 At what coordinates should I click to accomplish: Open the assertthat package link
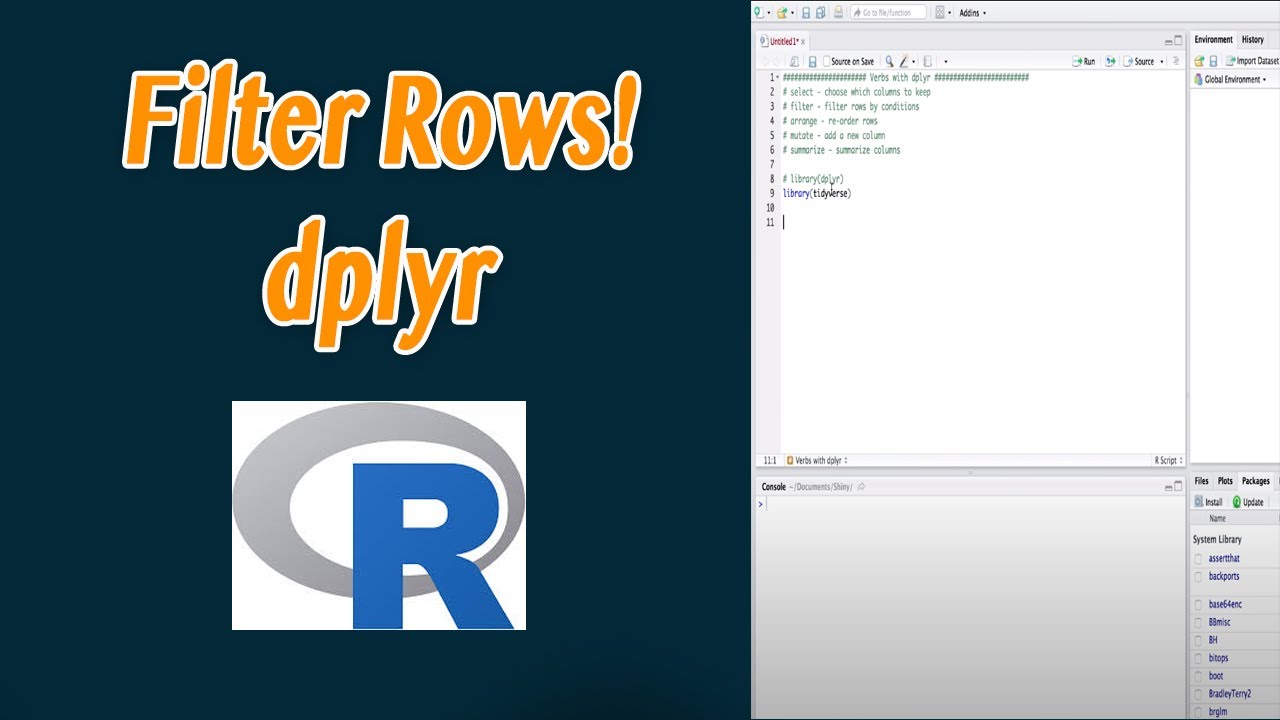(1224, 559)
